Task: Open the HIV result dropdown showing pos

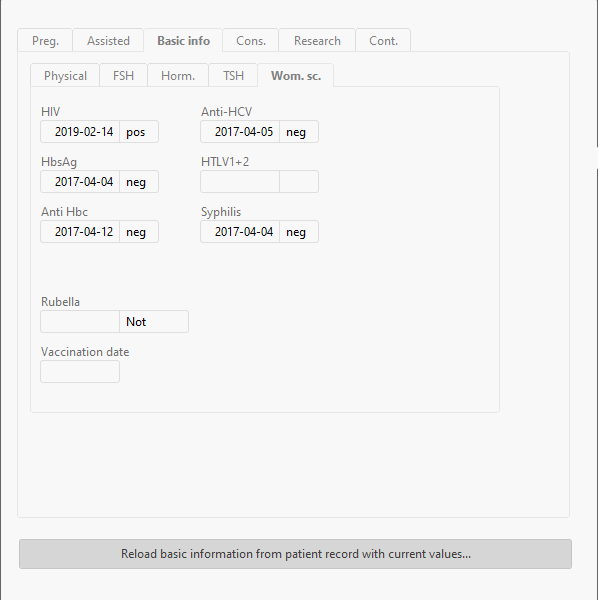Action: click(x=139, y=132)
